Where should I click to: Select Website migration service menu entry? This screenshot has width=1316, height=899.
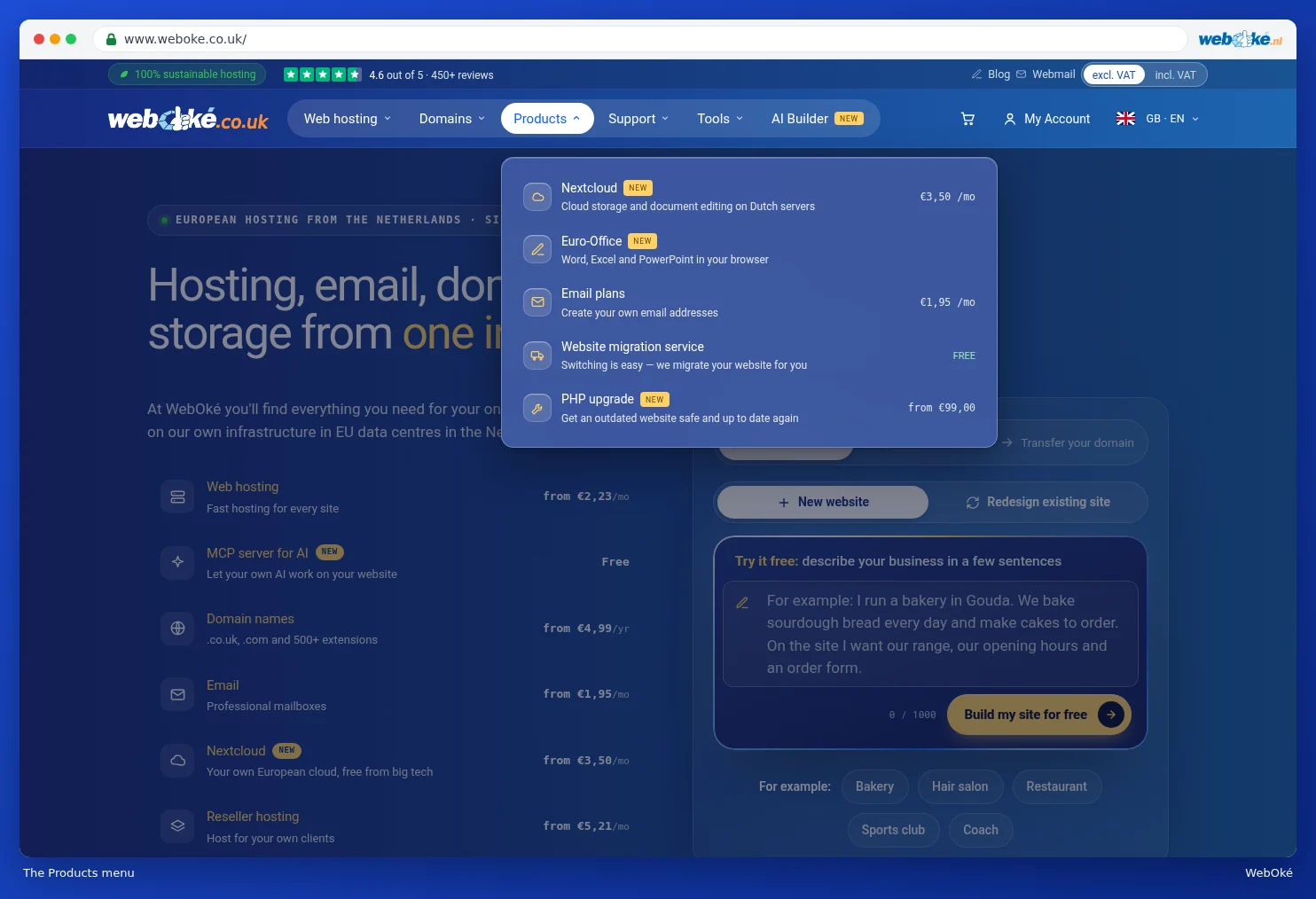[749, 356]
